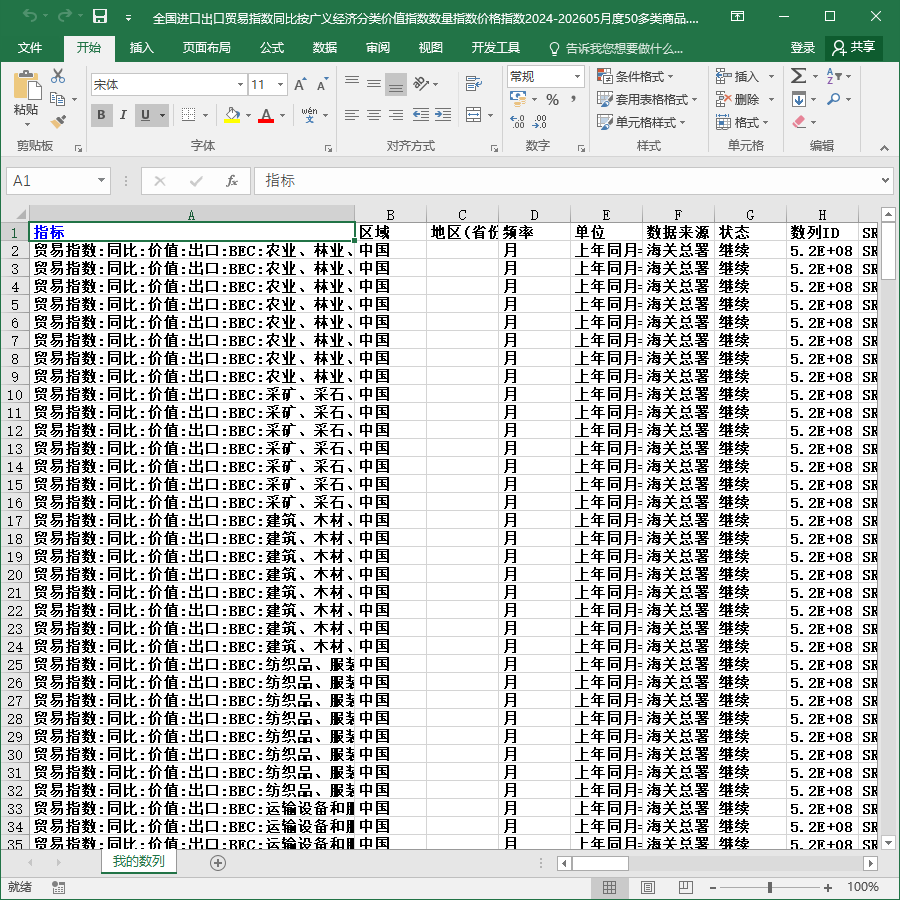
Task: Toggle Bold formatting
Action: coord(102,115)
